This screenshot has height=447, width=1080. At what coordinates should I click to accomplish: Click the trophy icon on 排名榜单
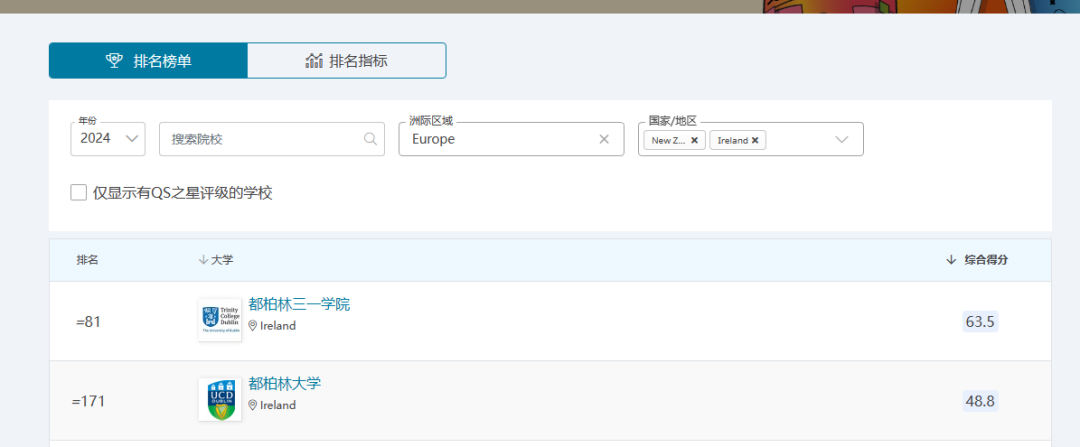click(114, 61)
